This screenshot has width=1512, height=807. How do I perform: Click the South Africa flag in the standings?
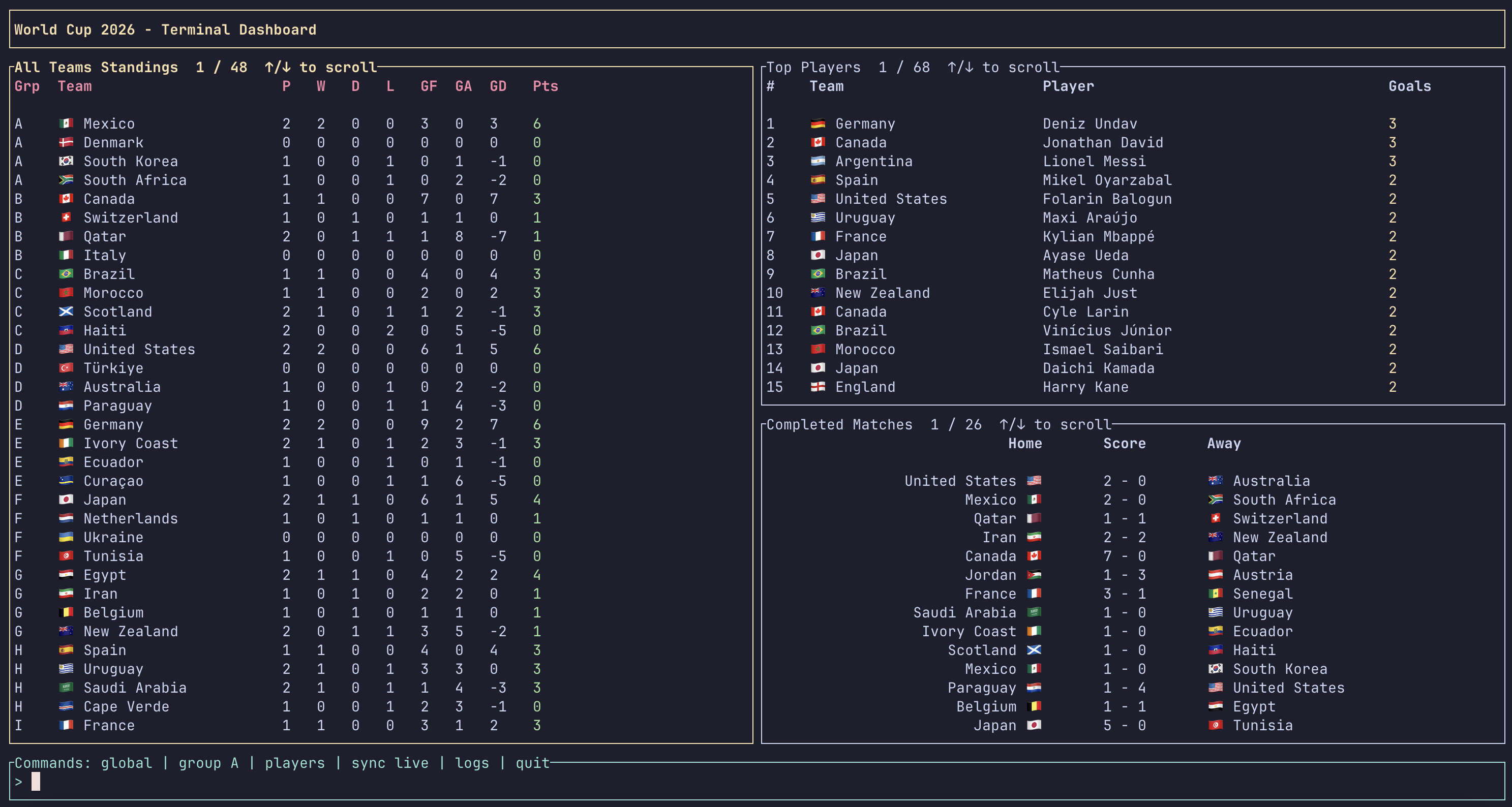tap(66, 179)
